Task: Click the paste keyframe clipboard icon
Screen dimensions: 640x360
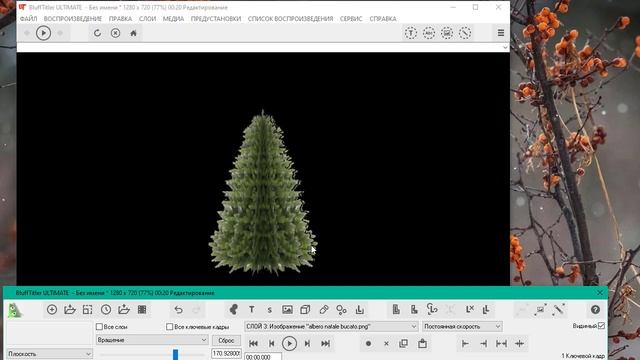Action: 422,344
